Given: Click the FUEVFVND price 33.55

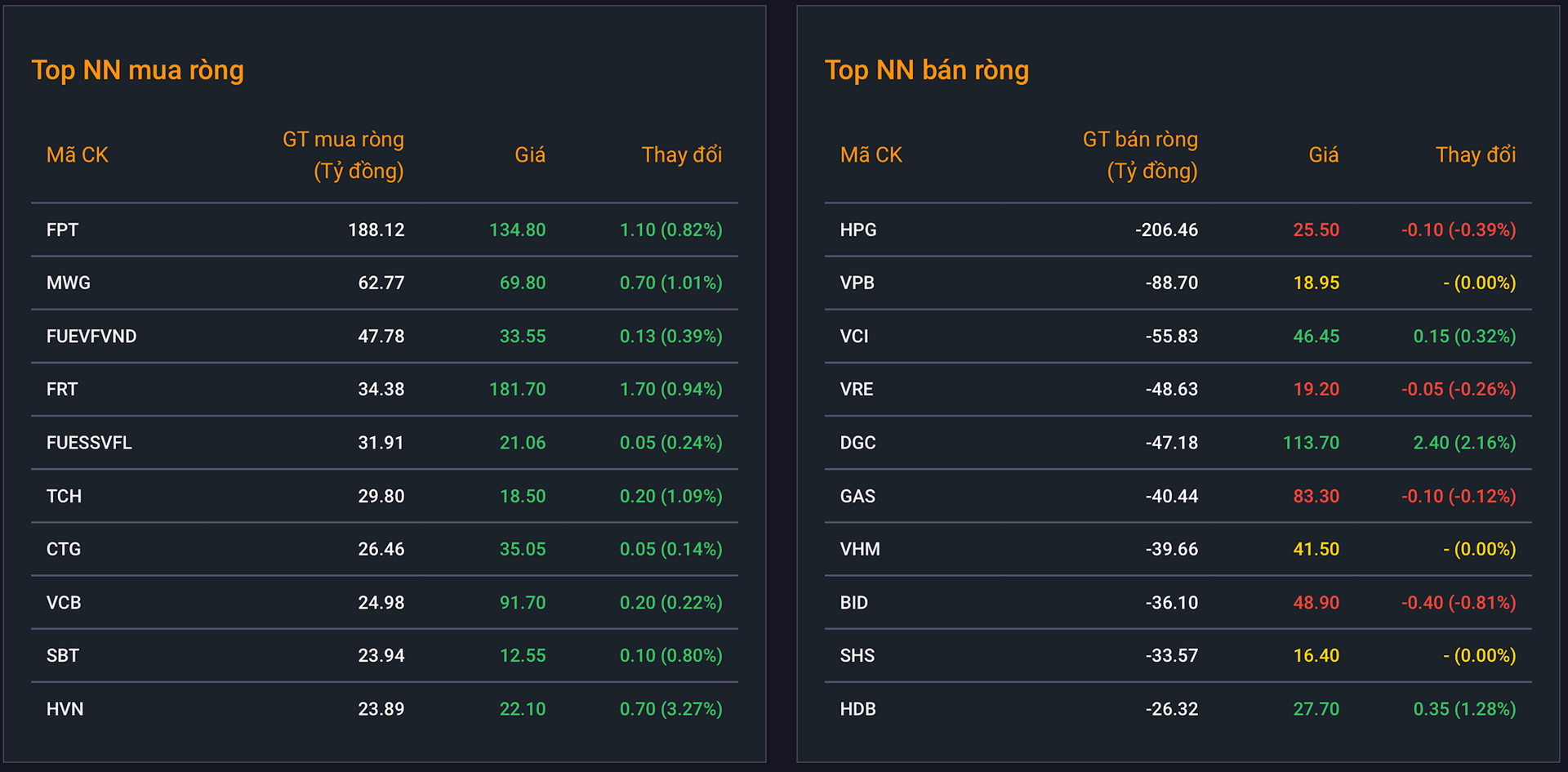Looking at the screenshot, I should tap(523, 337).
